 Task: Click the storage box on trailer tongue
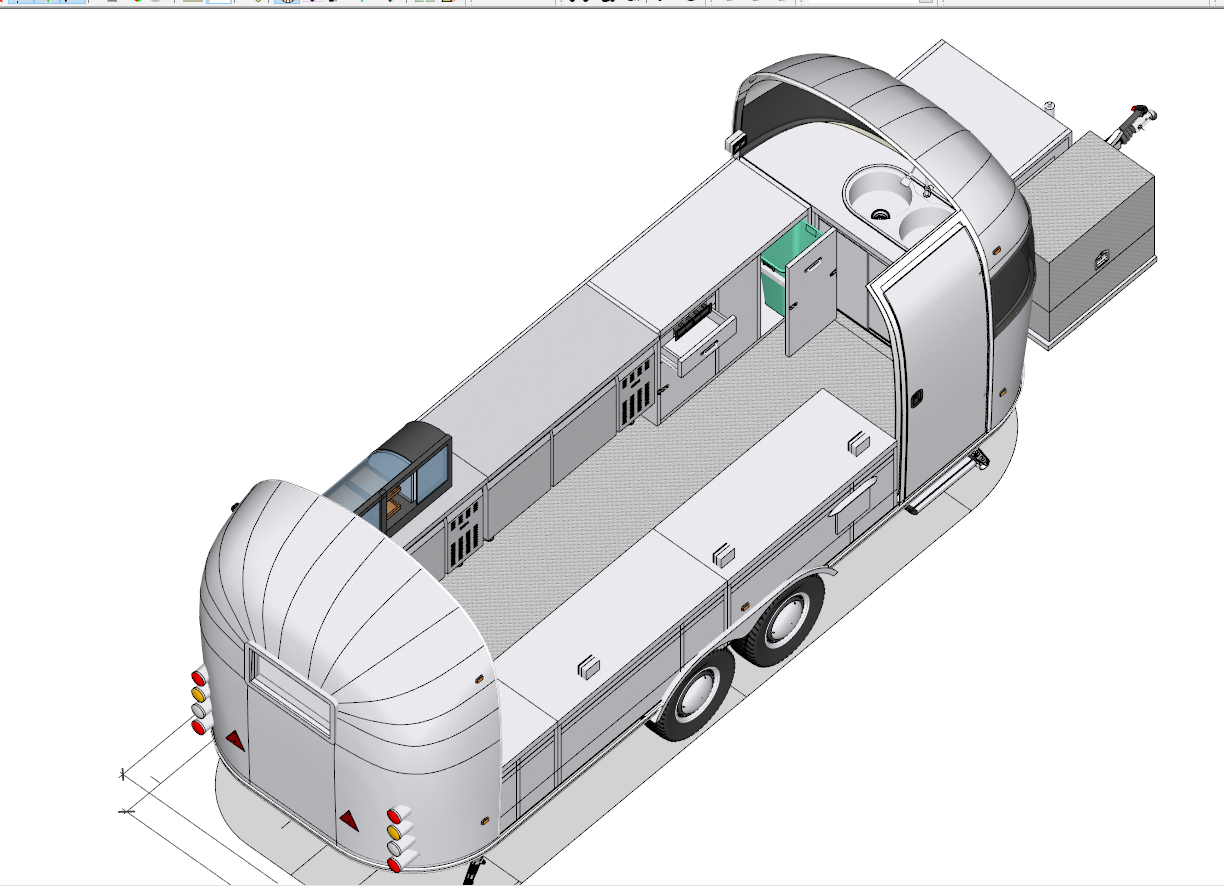coord(1093,240)
